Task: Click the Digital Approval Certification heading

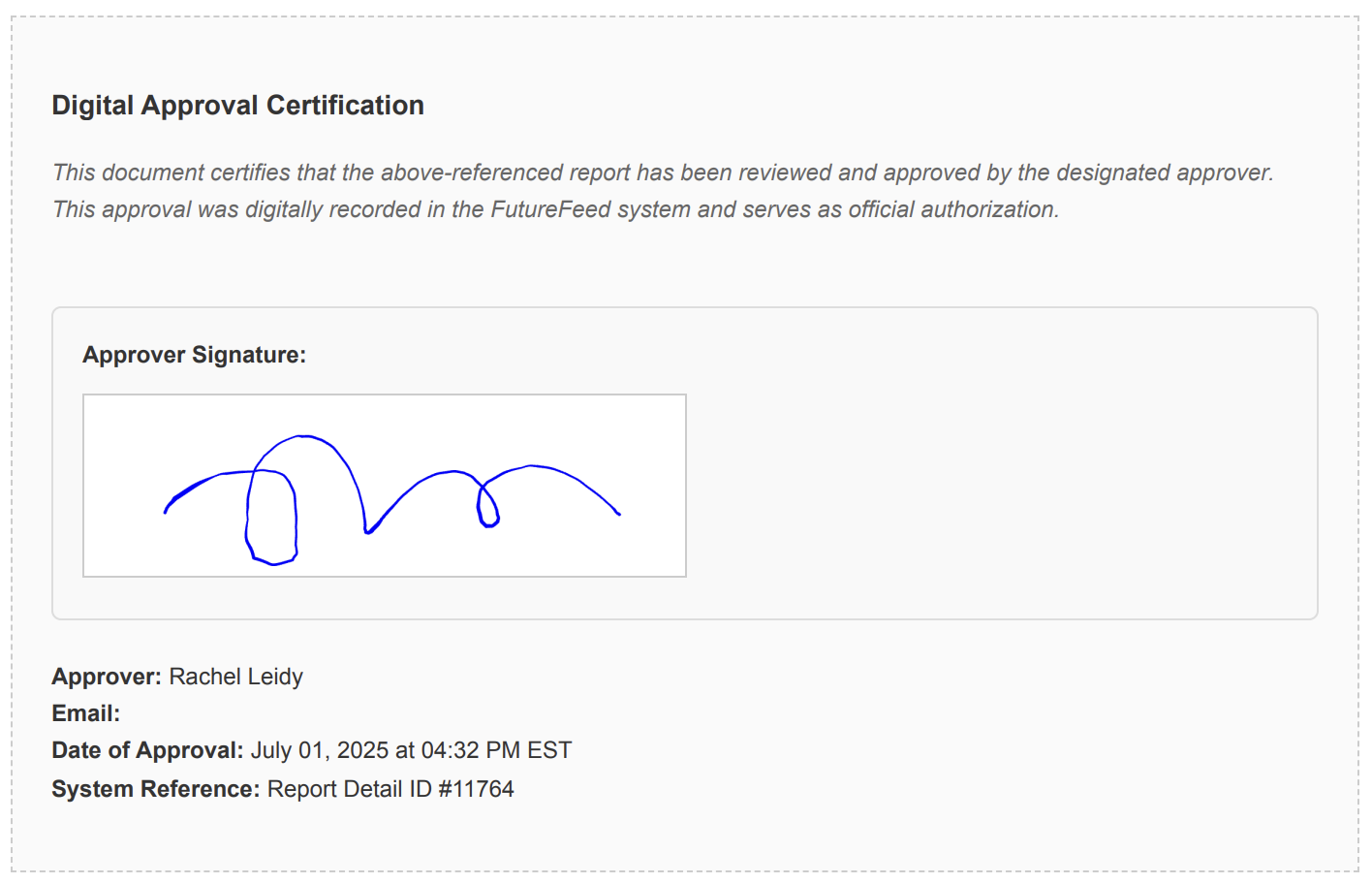Action: tap(237, 105)
